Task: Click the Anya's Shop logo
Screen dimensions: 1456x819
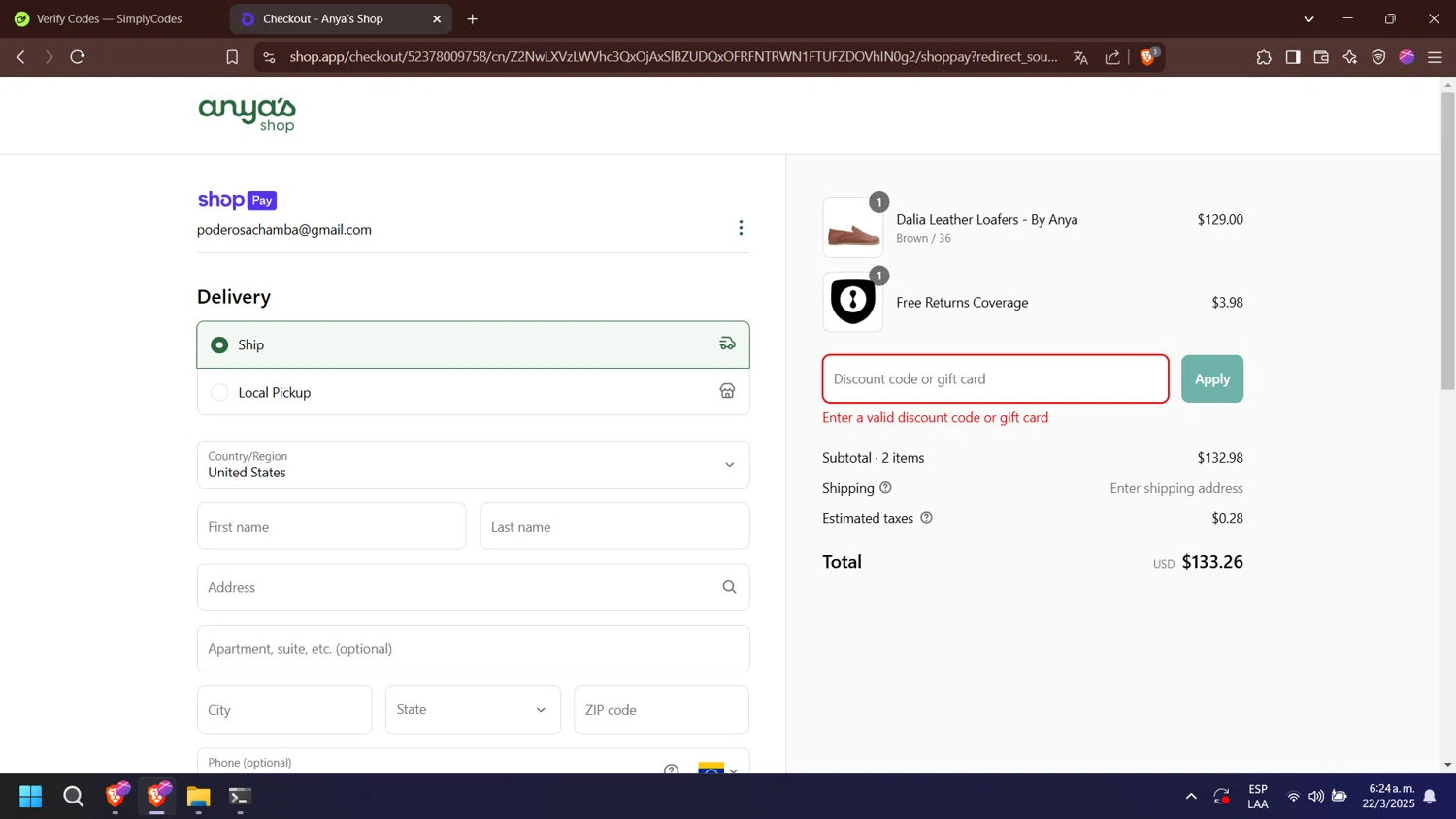Action: tap(247, 115)
